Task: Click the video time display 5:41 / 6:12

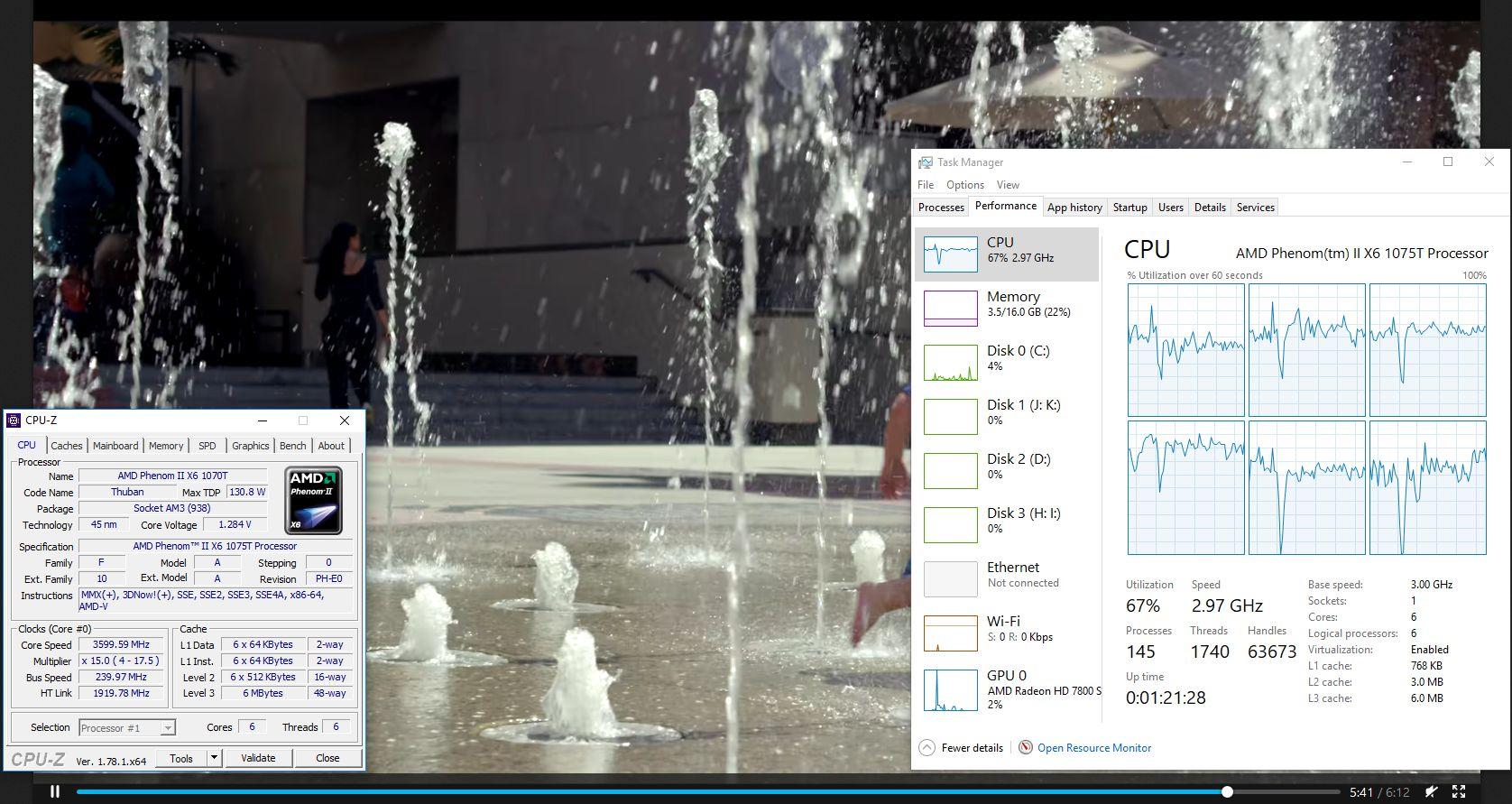Action: 1379,792
